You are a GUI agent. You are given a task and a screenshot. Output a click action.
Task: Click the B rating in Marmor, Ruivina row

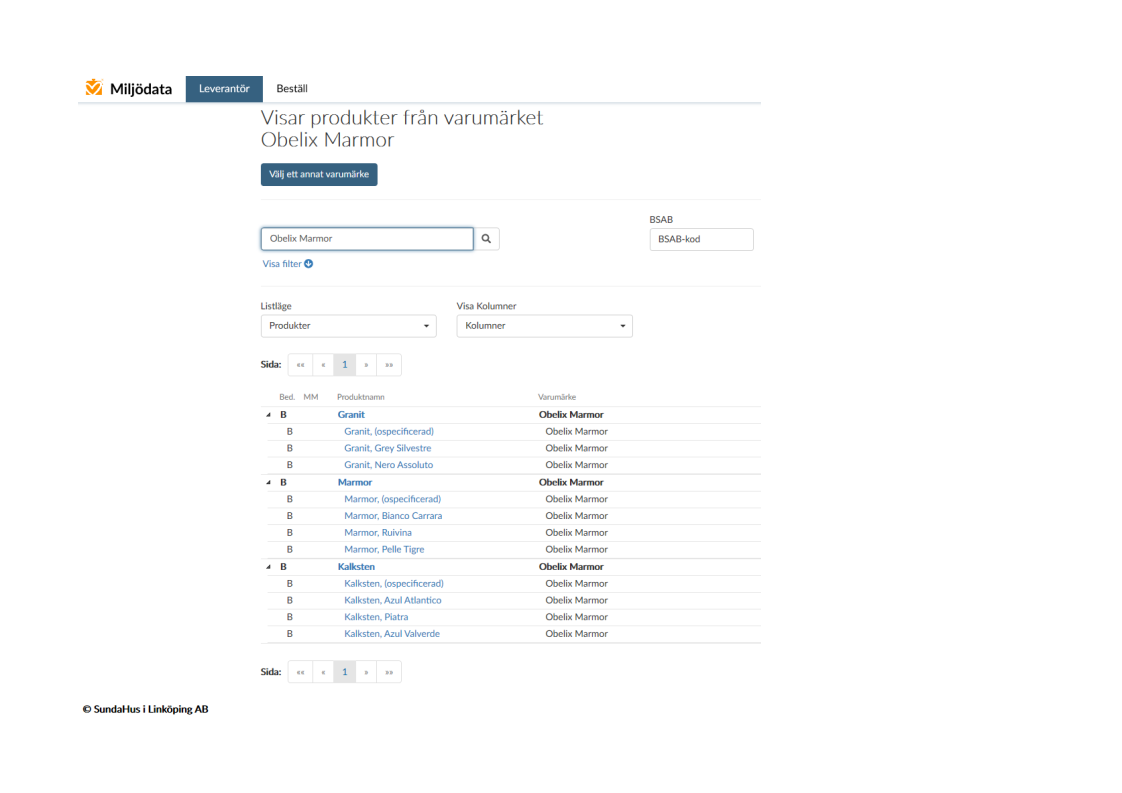pyautogui.click(x=290, y=532)
